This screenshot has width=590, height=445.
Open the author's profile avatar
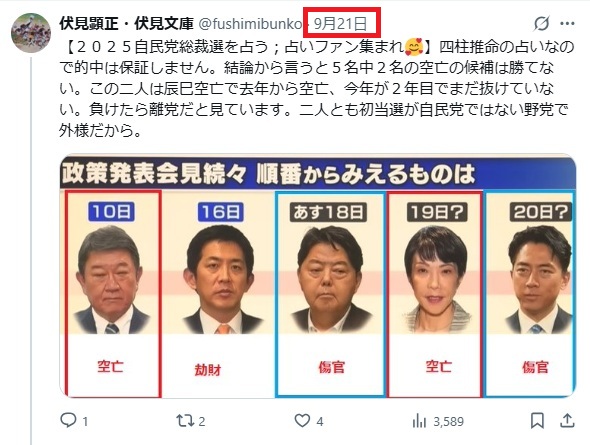point(31,33)
